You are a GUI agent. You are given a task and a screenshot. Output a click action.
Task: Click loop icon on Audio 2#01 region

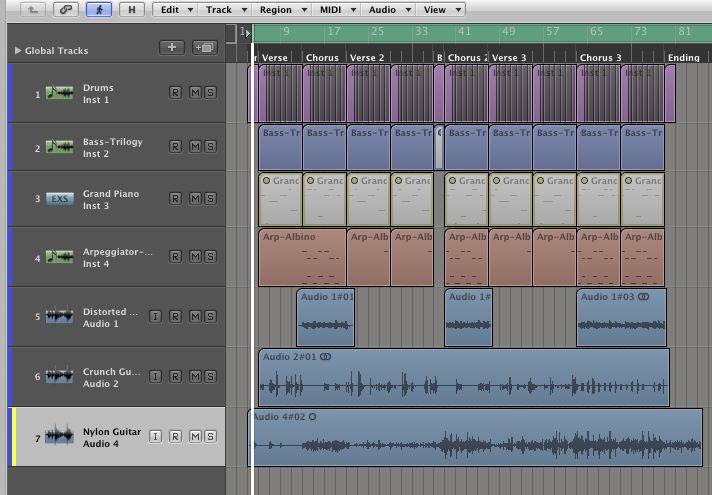(x=326, y=357)
